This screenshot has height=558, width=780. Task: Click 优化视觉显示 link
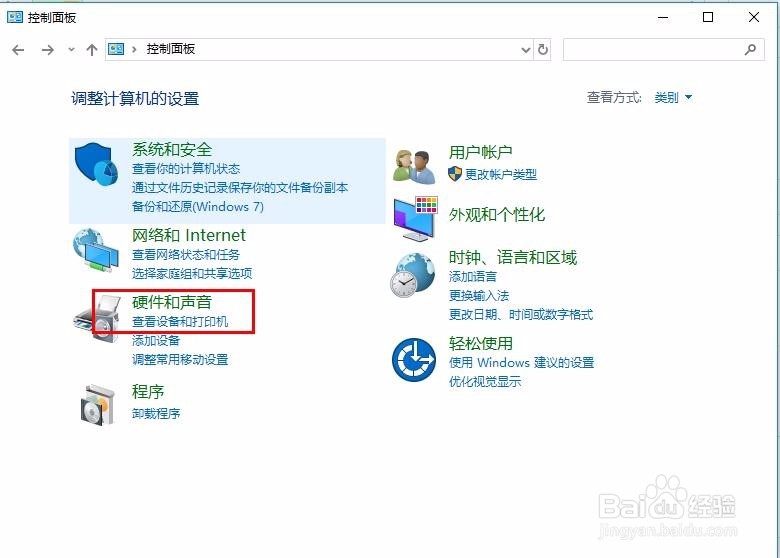coord(485,382)
